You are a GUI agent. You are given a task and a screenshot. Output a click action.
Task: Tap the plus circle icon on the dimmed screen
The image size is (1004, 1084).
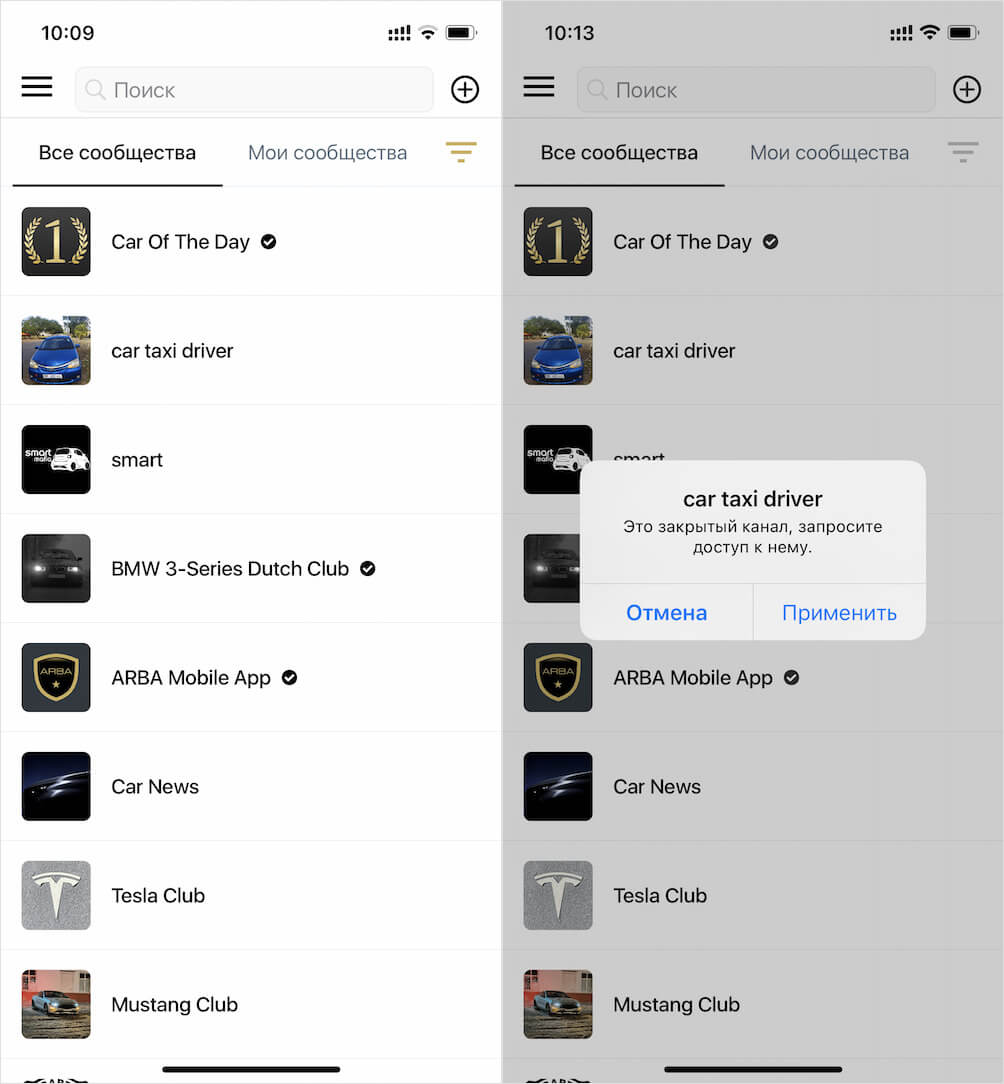[967, 89]
